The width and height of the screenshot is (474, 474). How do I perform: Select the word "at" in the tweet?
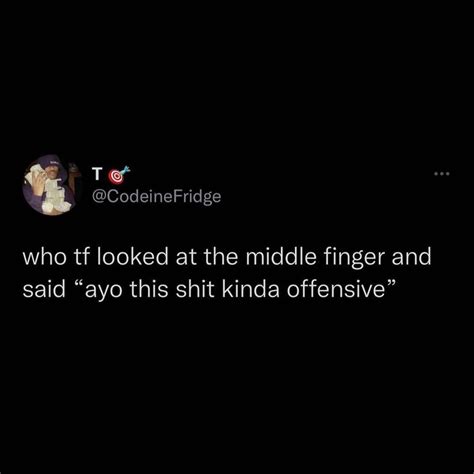pos(186,257)
